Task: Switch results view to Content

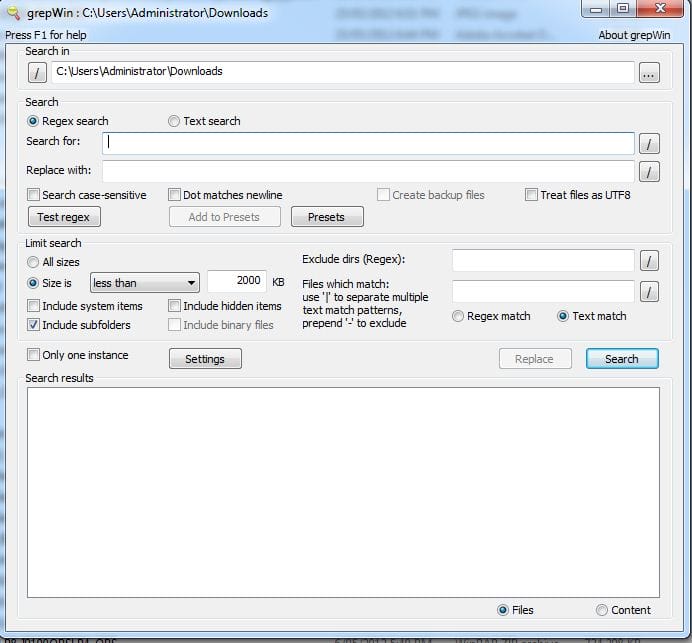Action: 602,610
